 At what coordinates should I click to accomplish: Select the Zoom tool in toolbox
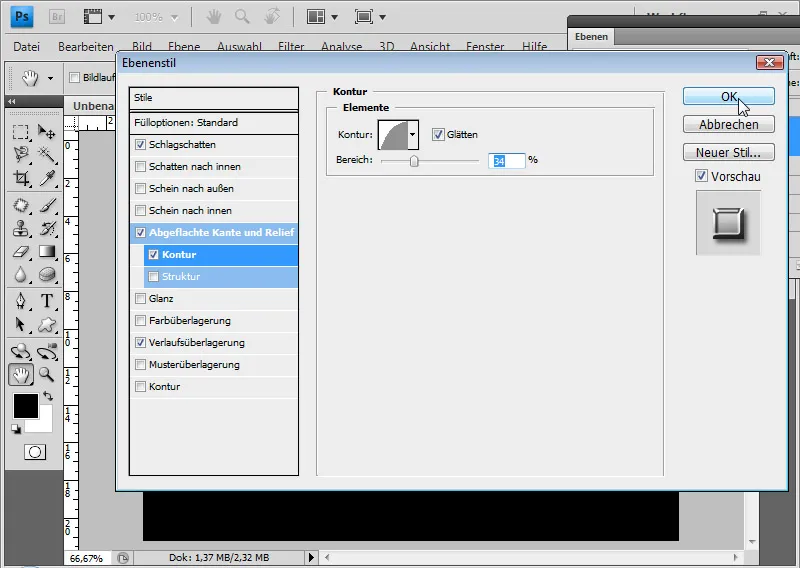pyautogui.click(x=47, y=375)
